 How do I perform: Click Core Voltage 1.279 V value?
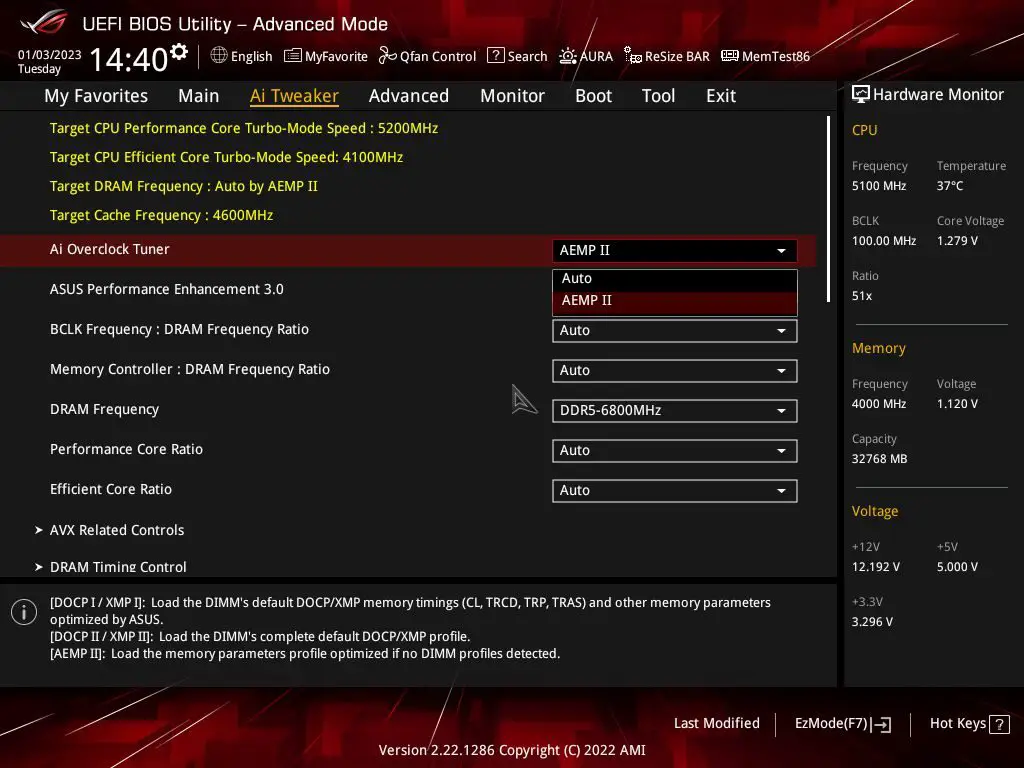(x=957, y=241)
